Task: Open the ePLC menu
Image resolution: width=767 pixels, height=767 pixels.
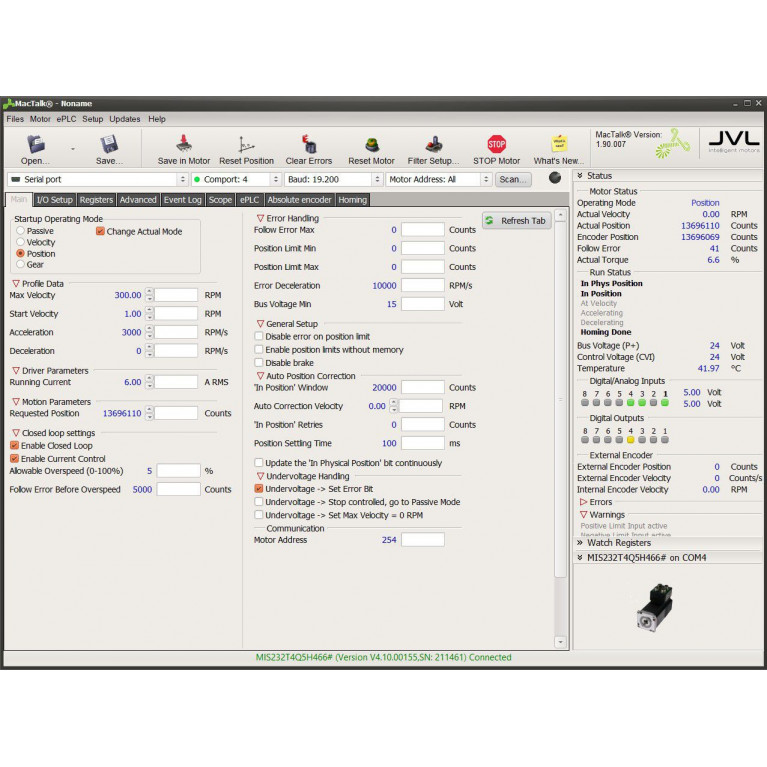Action: 66,119
